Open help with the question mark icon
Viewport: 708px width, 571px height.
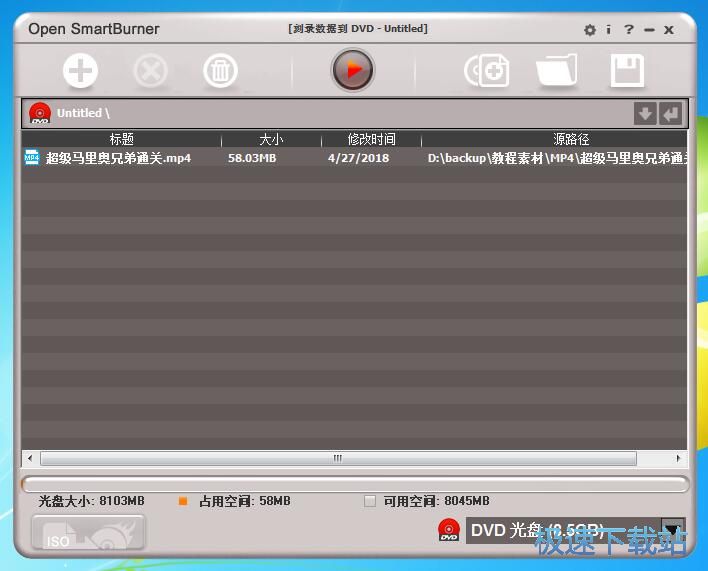[629, 30]
